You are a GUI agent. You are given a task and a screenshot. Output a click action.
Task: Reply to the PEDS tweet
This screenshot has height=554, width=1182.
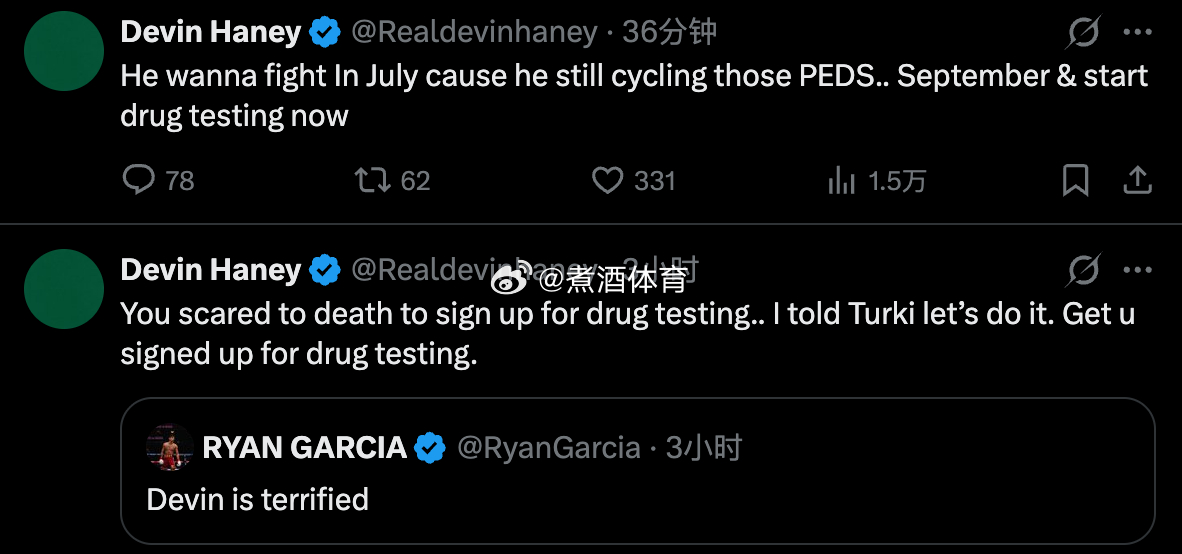(x=139, y=180)
